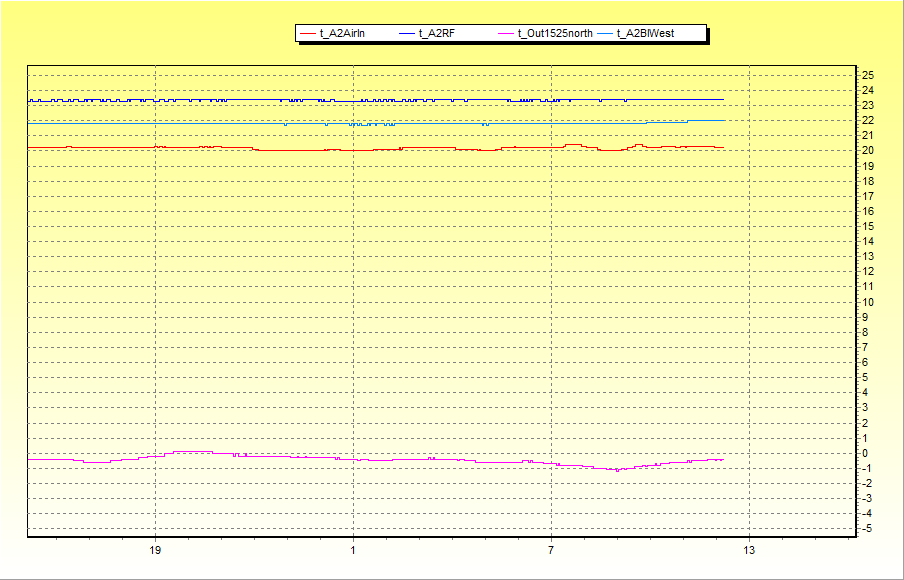Screen dimensions: 904x580
Task: Click the magenta t_Out1525north legend line sample
Action: click(505, 34)
